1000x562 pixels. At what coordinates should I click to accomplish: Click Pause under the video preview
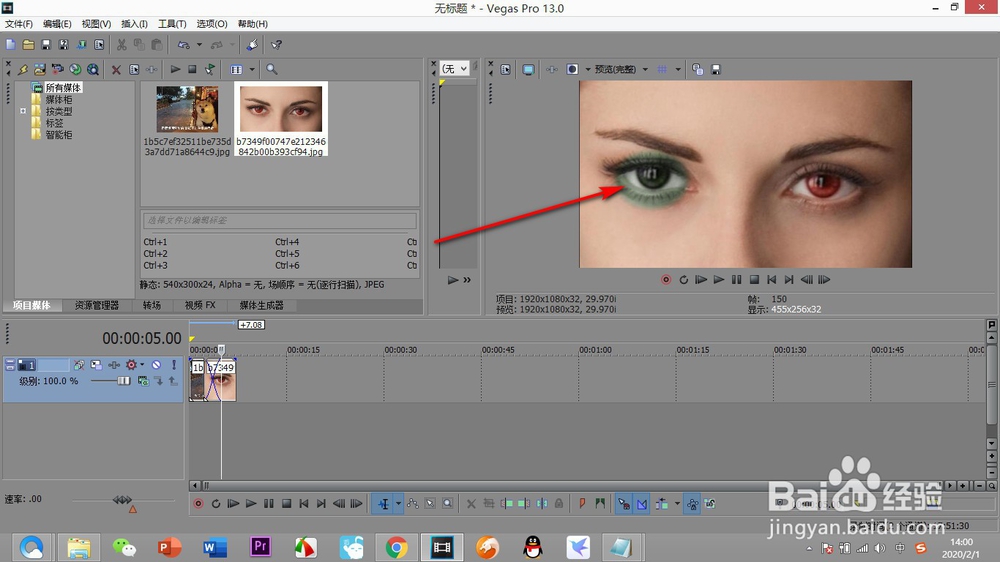pos(737,279)
